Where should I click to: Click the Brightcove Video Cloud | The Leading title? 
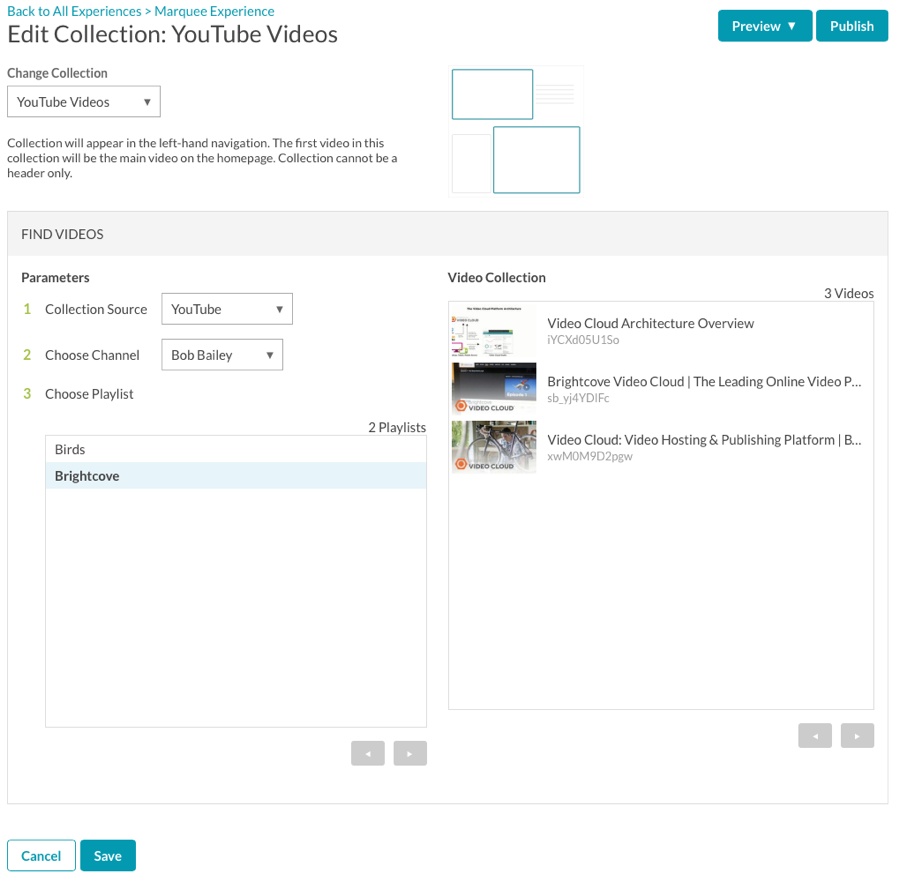coord(704,382)
